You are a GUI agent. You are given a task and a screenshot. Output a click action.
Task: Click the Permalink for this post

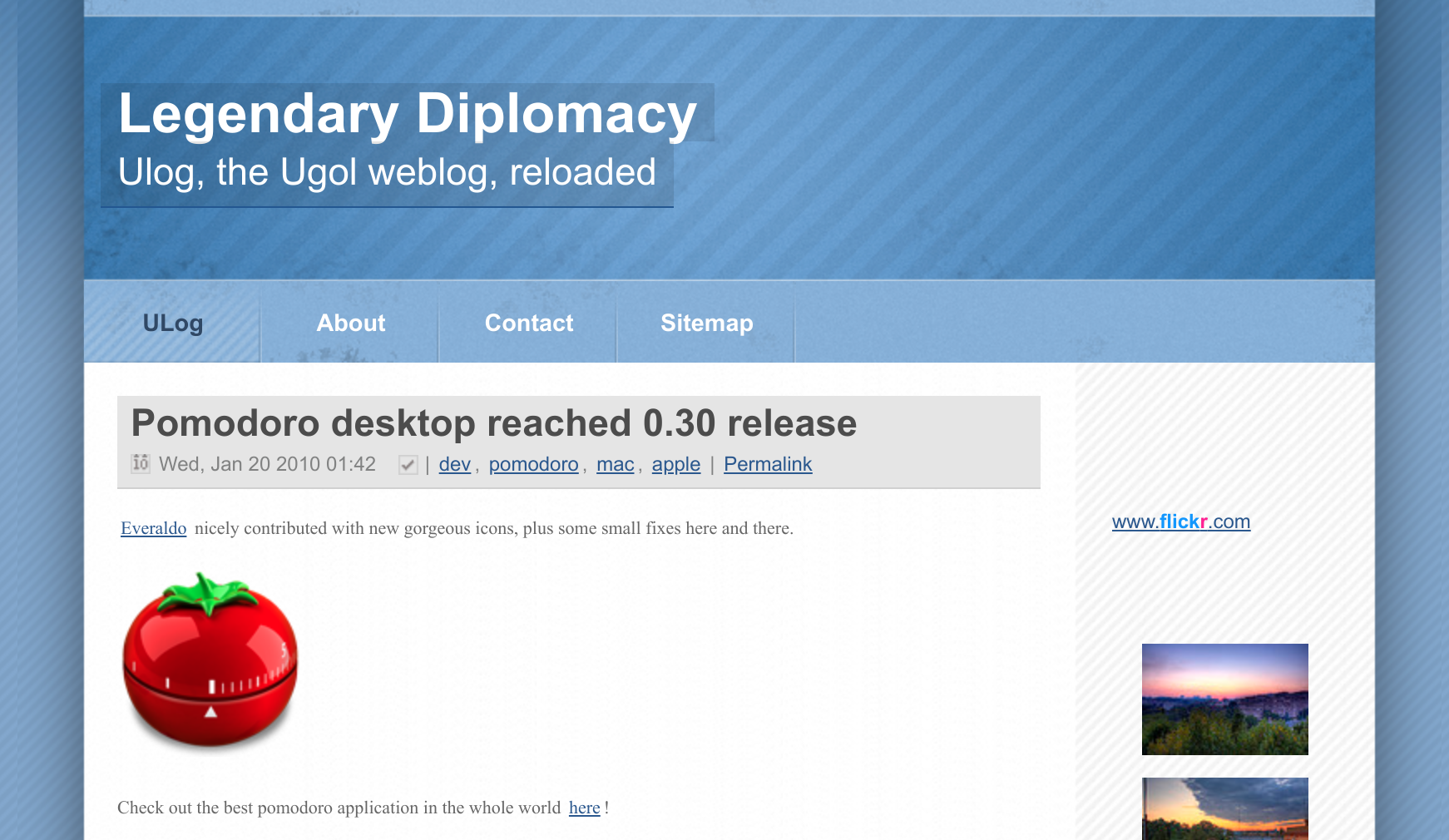(767, 464)
